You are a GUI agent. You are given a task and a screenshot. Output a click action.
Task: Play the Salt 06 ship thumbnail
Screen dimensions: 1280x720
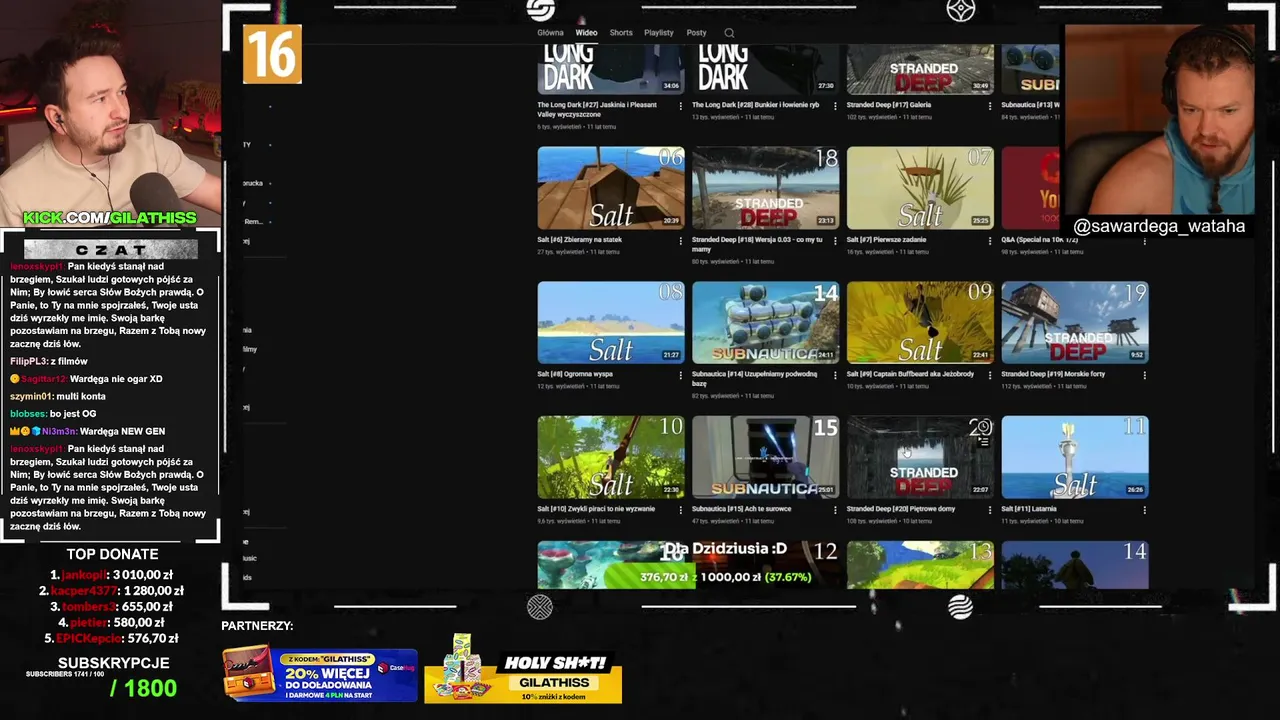[x=611, y=188]
